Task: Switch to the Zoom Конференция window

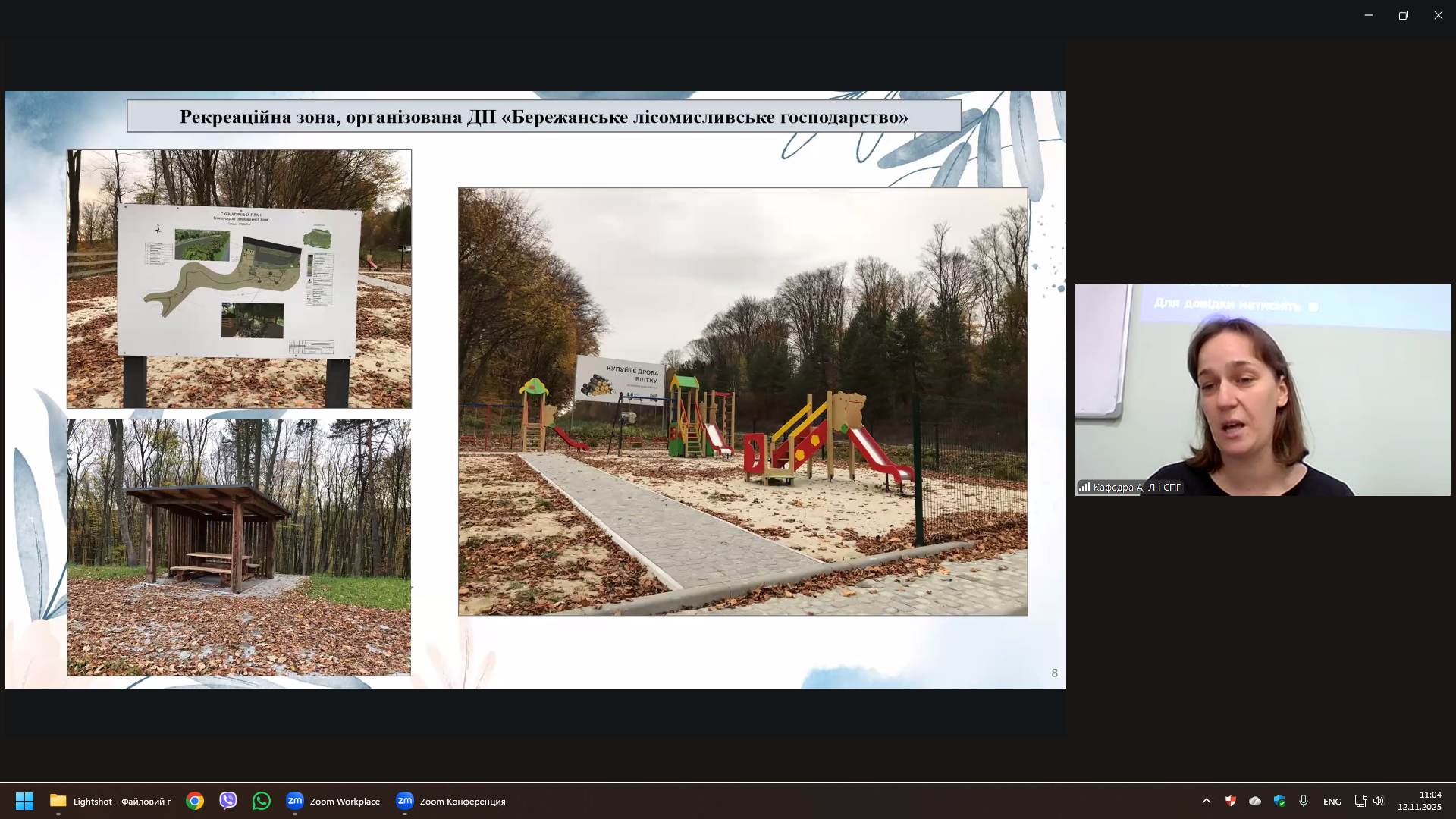Action: tap(450, 801)
